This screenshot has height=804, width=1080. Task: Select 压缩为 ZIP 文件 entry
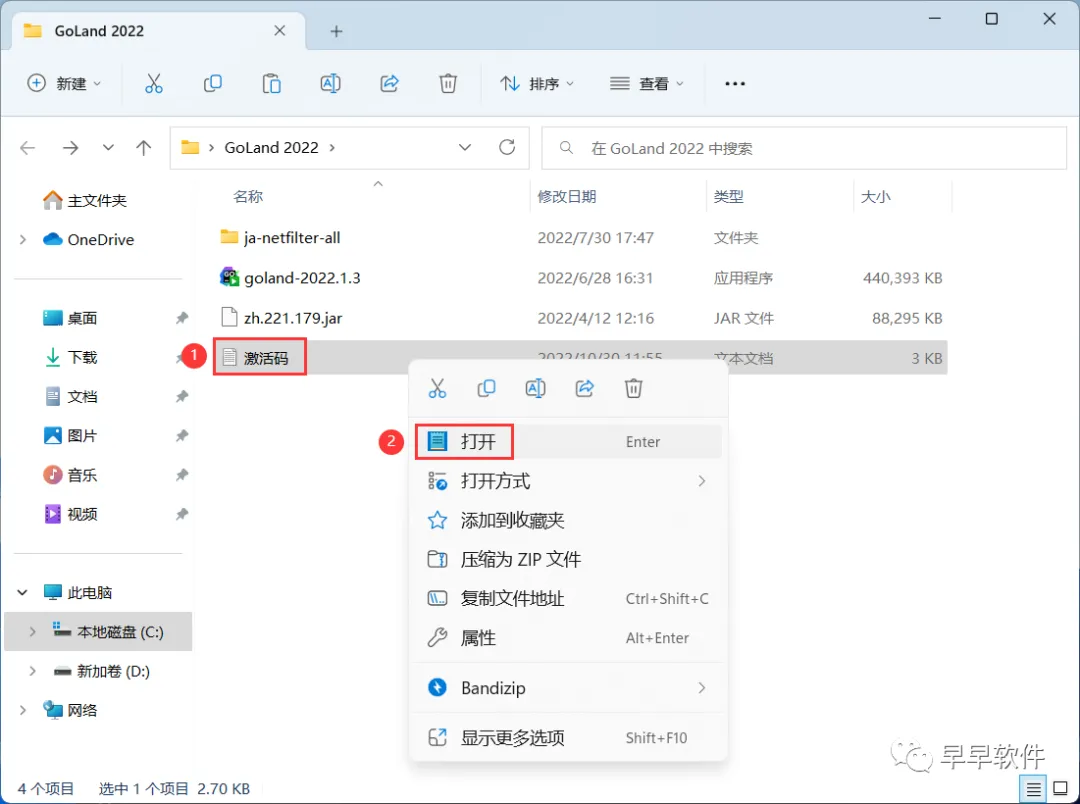(569, 559)
